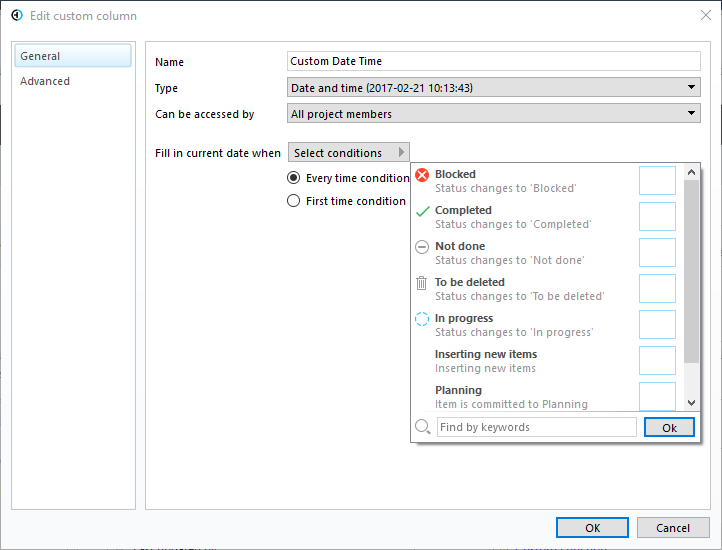Click the search magnifier icon
Image resolution: width=722 pixels, height=550 pixels.
(x=422, y=427)
